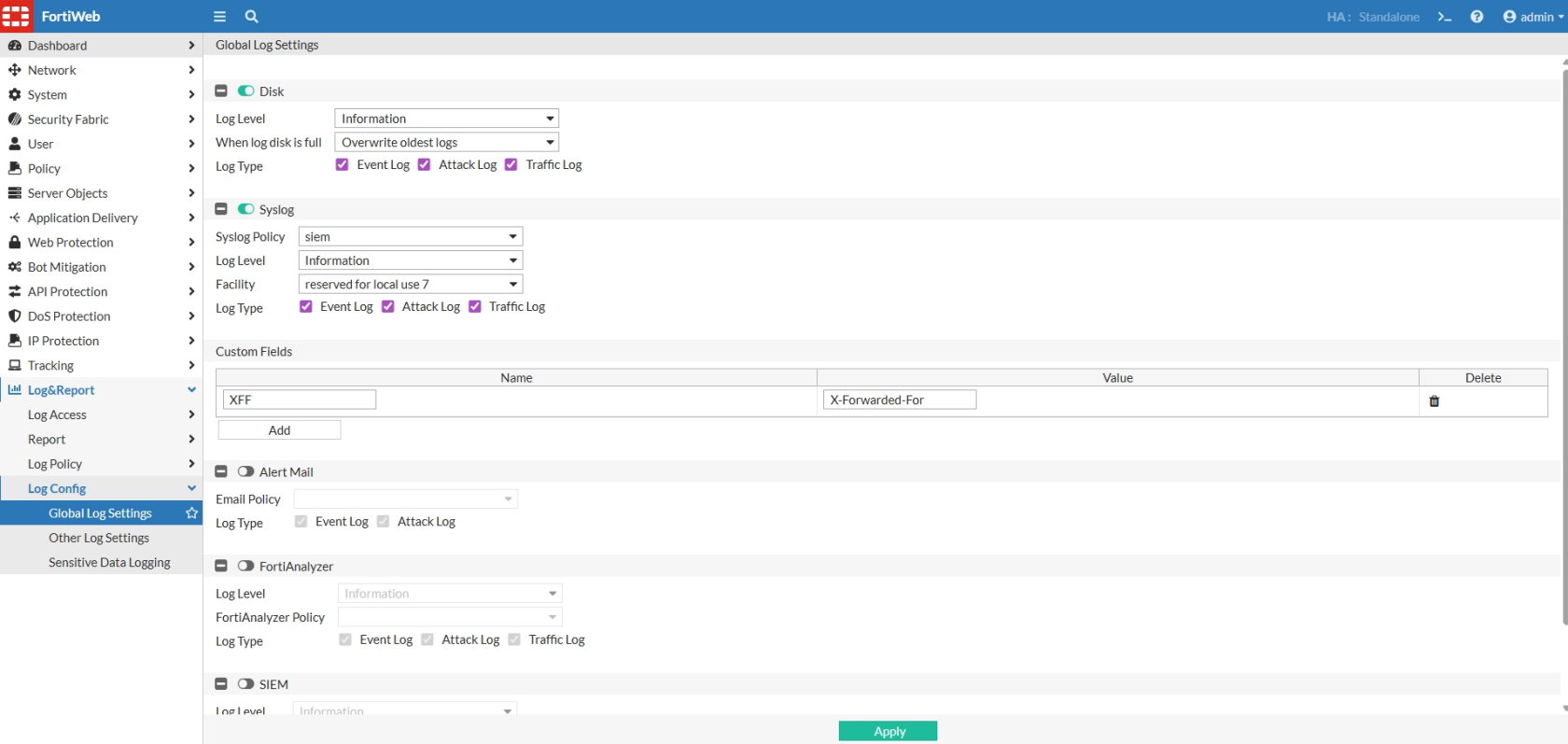Click the System gear icon
1568x744 pixels.
click(15, 94)
